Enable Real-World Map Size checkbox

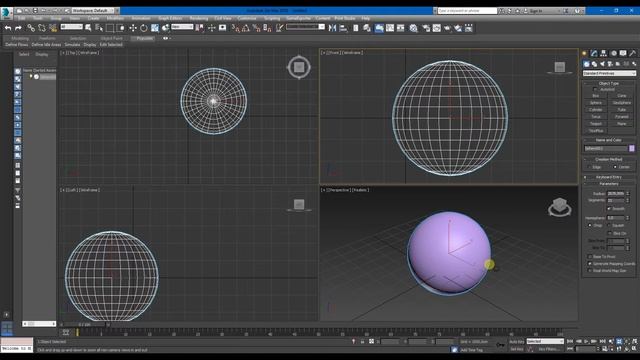pos(590,271)
